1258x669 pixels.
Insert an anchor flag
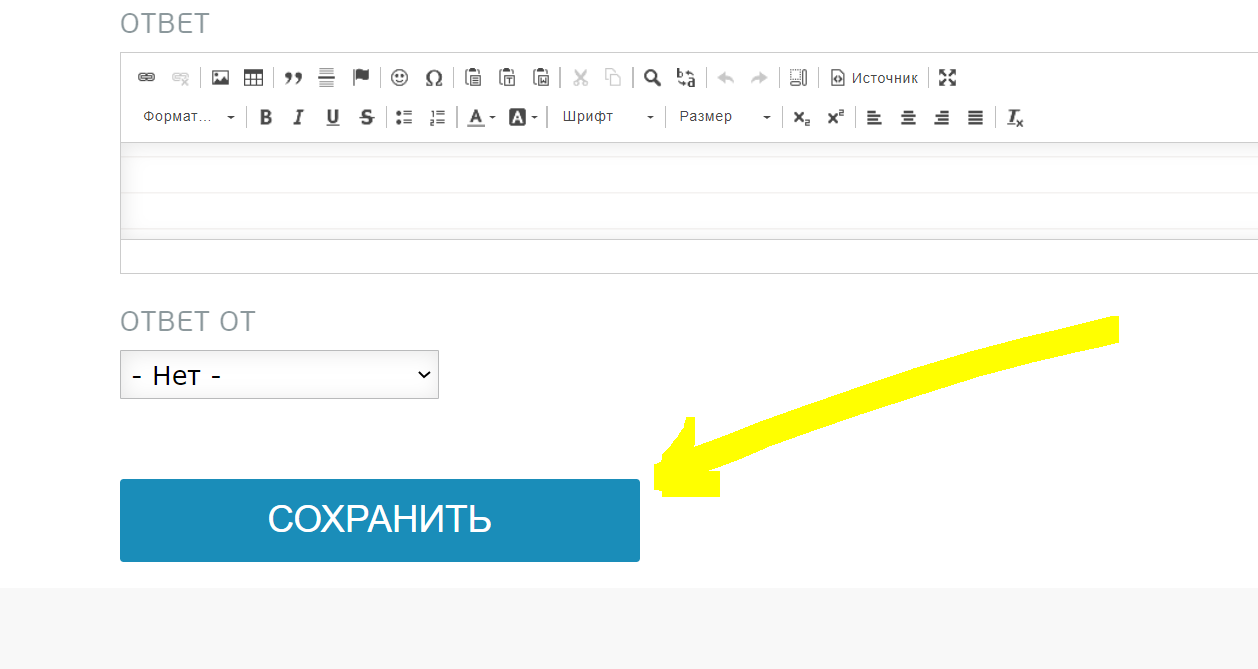pos(361,78)
